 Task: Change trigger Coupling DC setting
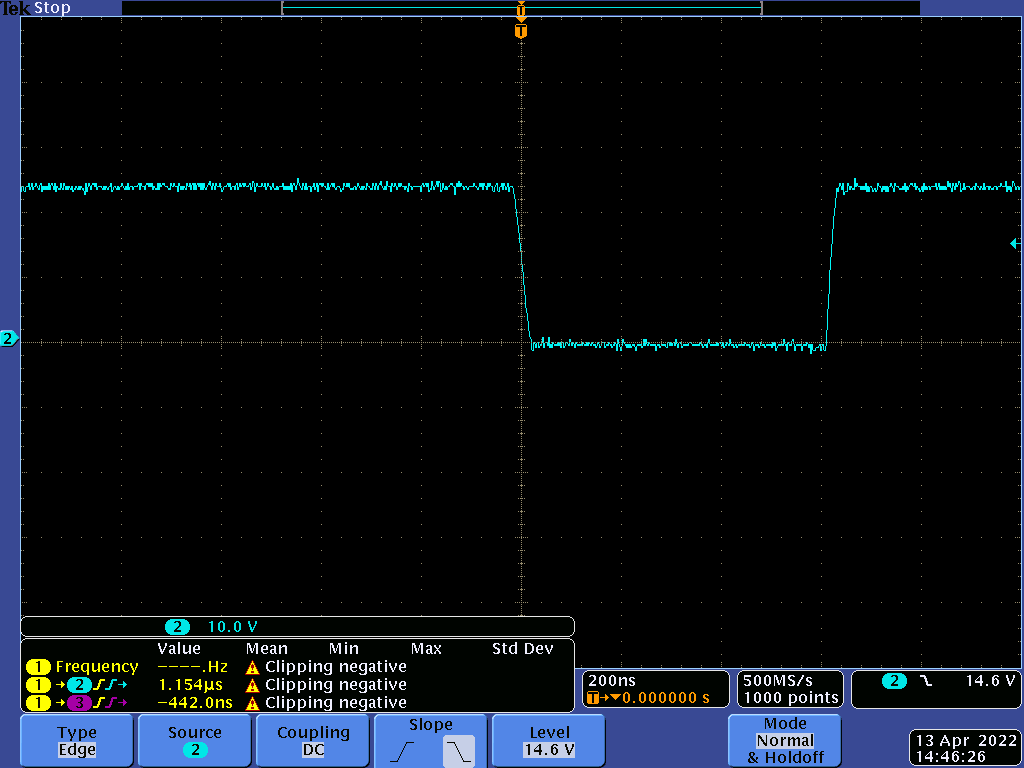313,741
